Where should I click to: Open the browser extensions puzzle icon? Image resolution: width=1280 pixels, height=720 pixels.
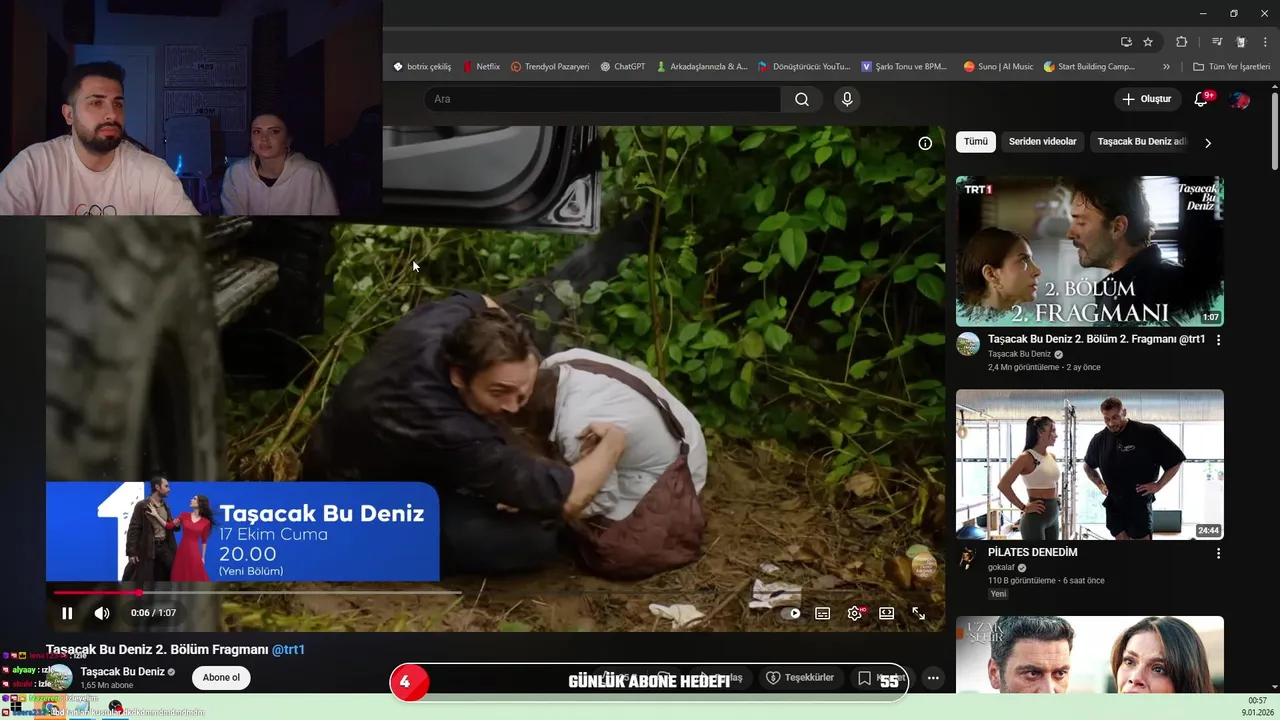click(x=1181, y=42)
